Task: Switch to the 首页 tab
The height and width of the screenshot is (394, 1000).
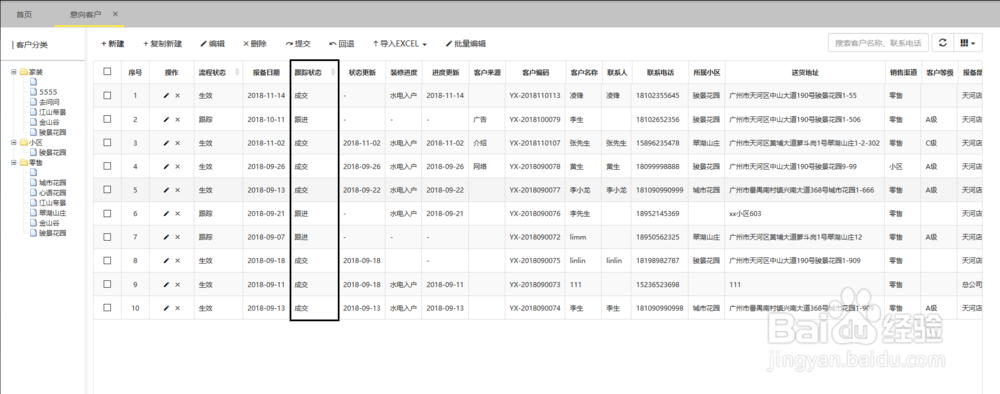Action: 24,14
